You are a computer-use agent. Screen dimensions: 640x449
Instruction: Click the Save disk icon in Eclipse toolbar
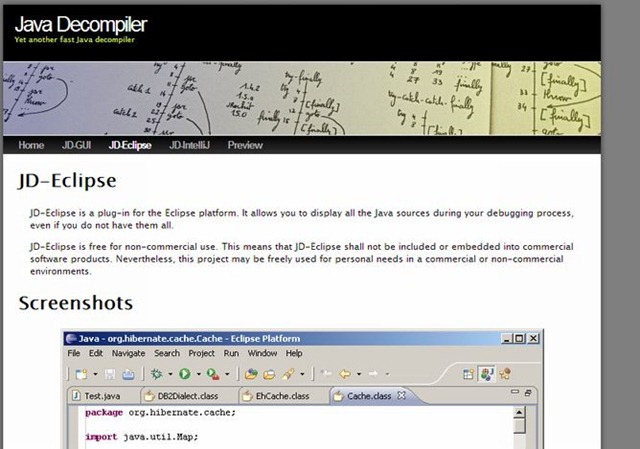(111, 374)
